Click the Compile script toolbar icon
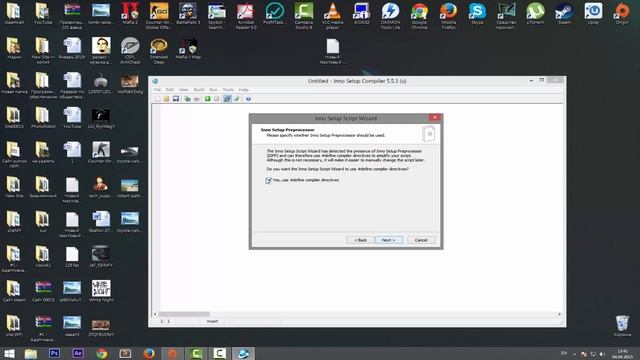The image size is (640, 360). tap(187, 99)
